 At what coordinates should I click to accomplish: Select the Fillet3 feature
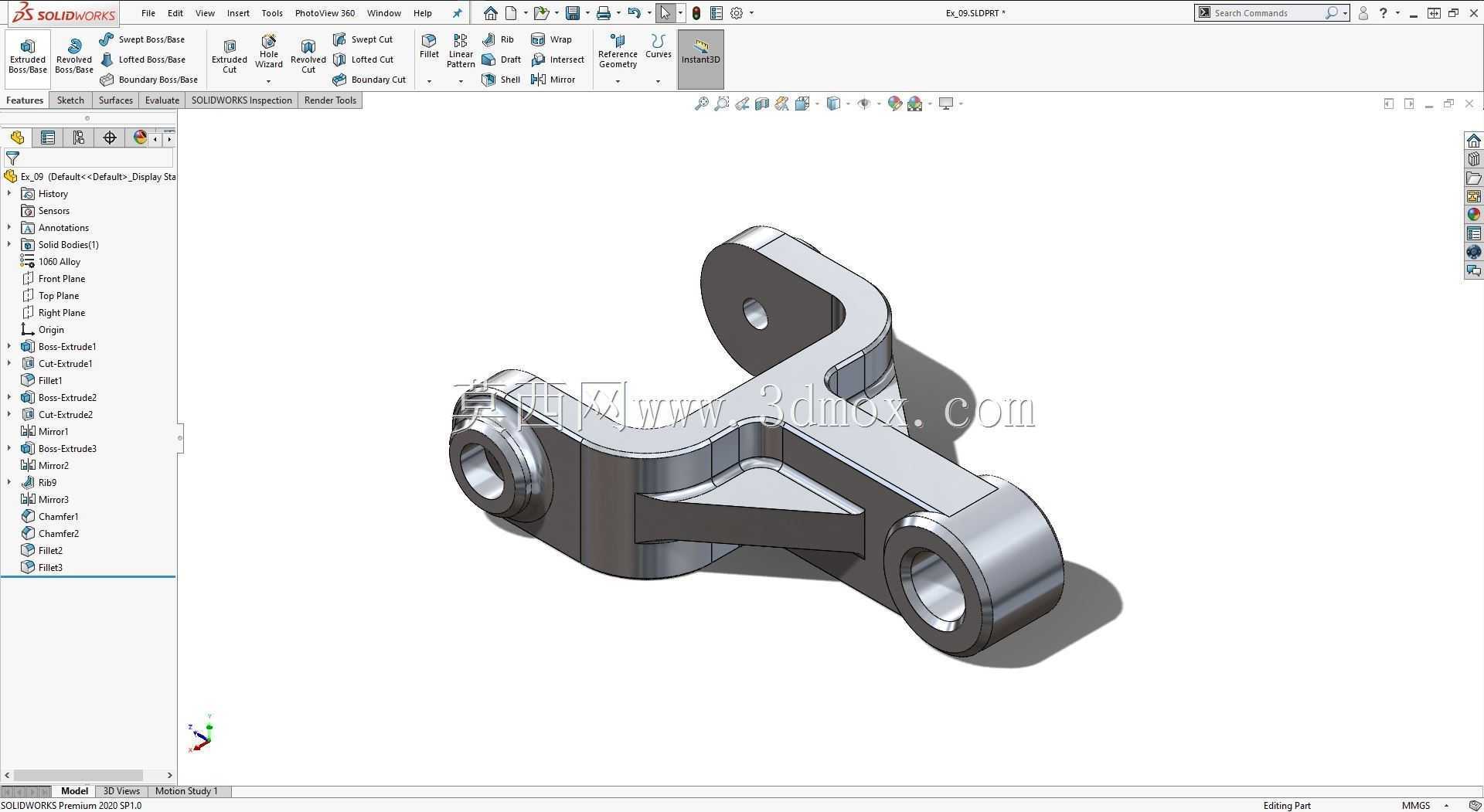tap(42, 568)
